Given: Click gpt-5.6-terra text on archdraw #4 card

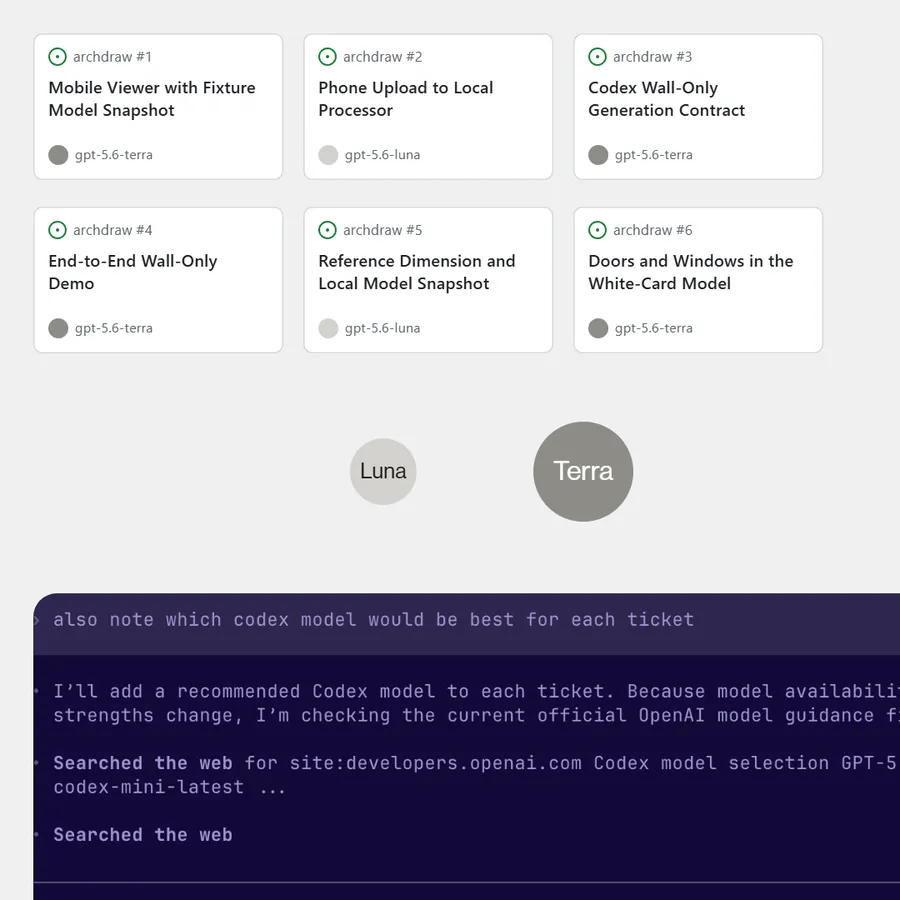Looking at the screenshot, I should point(114,328).
